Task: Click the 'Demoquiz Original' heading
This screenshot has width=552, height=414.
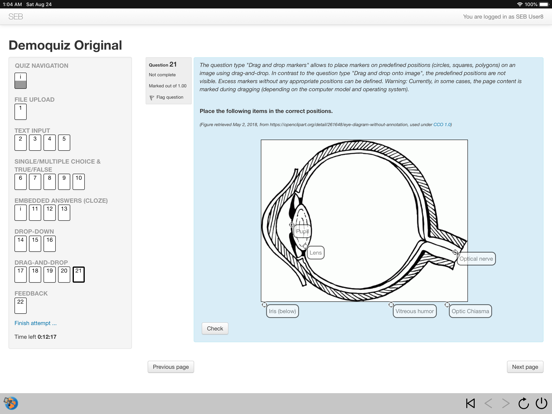Action: coord(65,45)
